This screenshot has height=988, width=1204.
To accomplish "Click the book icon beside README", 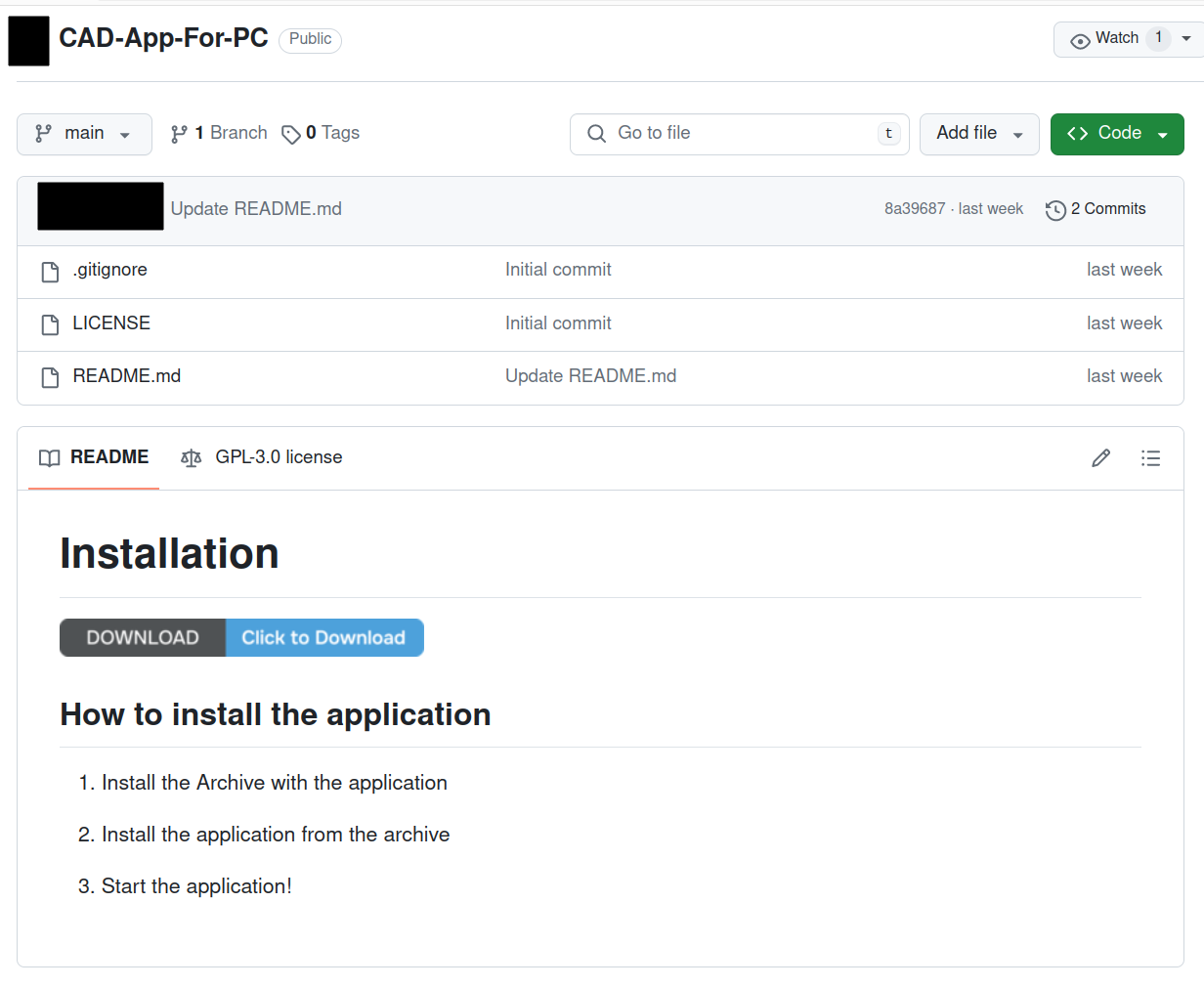I will tap(49, 457).
